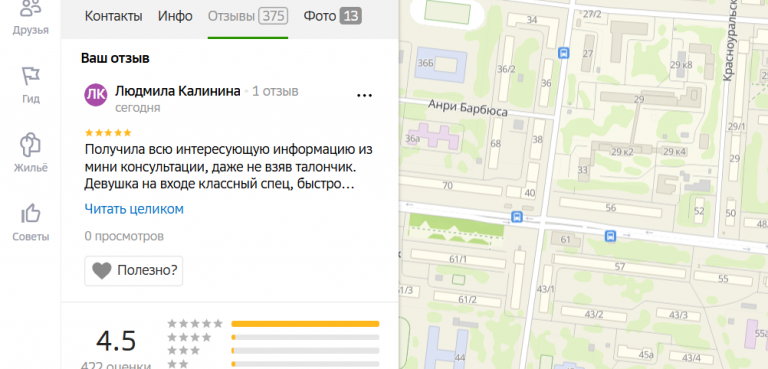Click building 43/3 on the map
768x369 pixels.
pos(678,315)
